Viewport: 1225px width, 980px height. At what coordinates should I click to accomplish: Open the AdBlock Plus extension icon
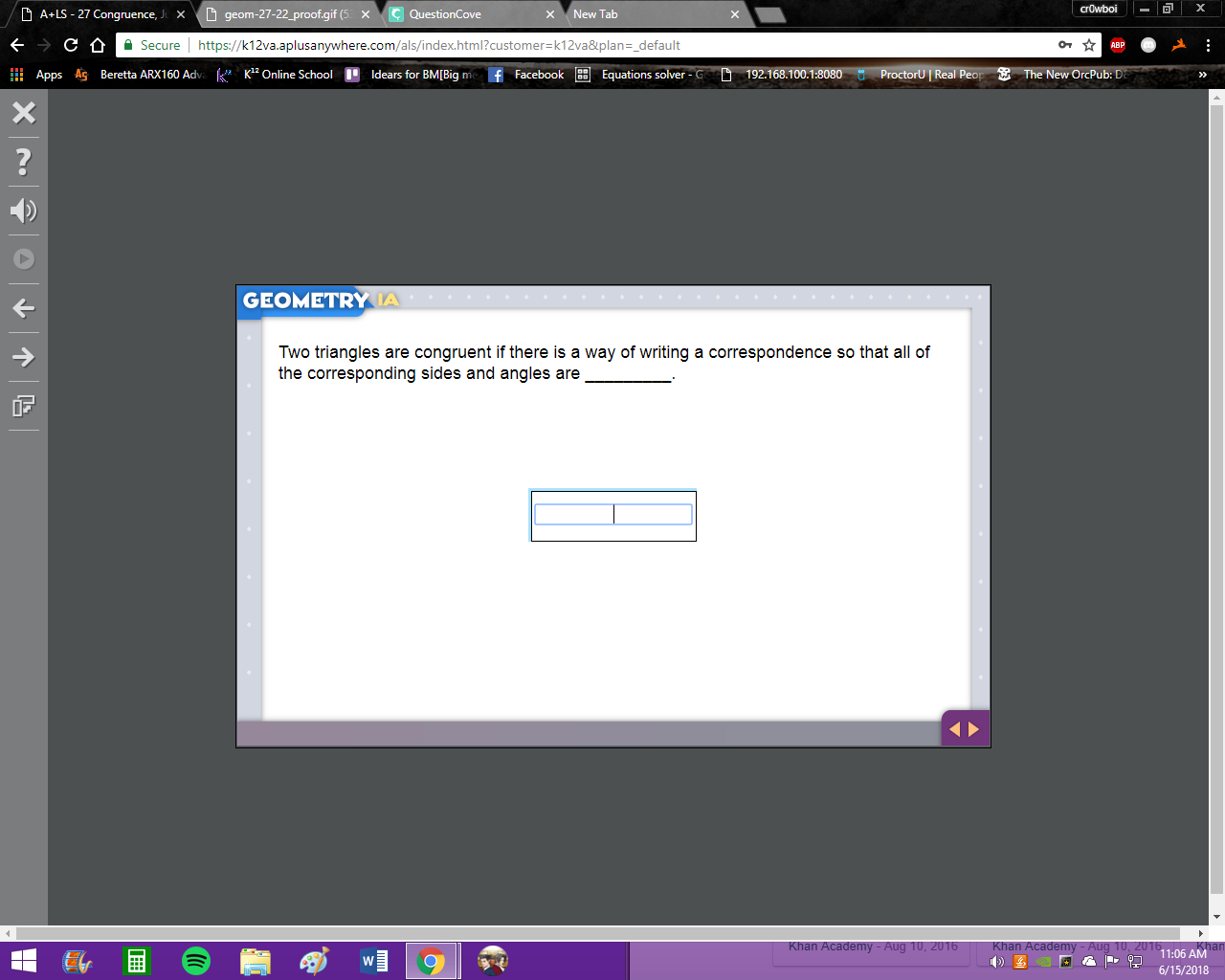pyautogui.click(x=1118, y=45)
